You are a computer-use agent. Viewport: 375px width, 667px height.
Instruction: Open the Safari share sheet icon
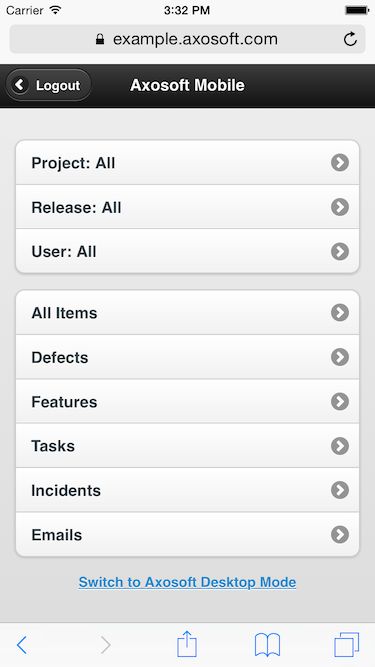pos(187,644)
